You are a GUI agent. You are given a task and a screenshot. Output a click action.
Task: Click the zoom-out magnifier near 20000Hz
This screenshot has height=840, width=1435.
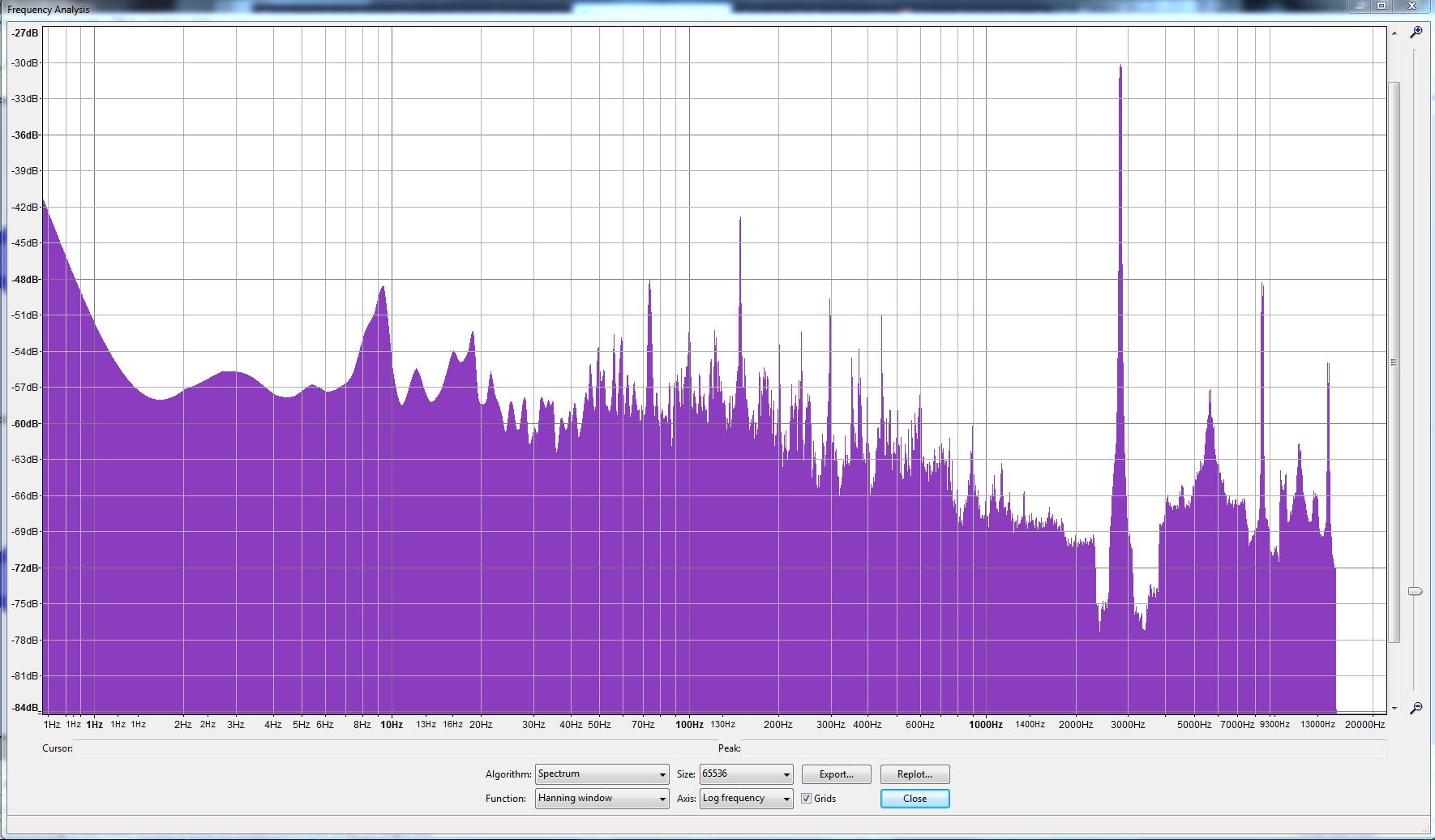[1416, 706]
